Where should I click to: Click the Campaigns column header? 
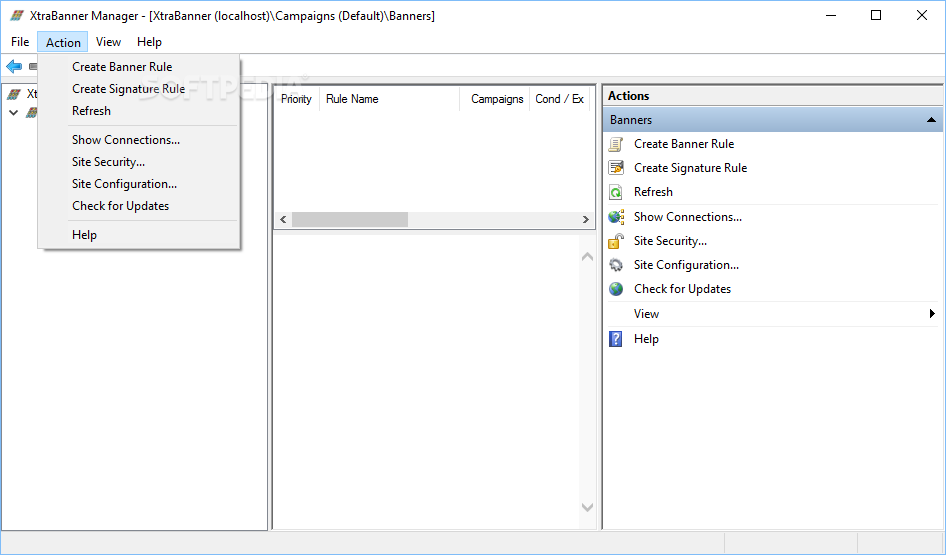tap(494, 99)
